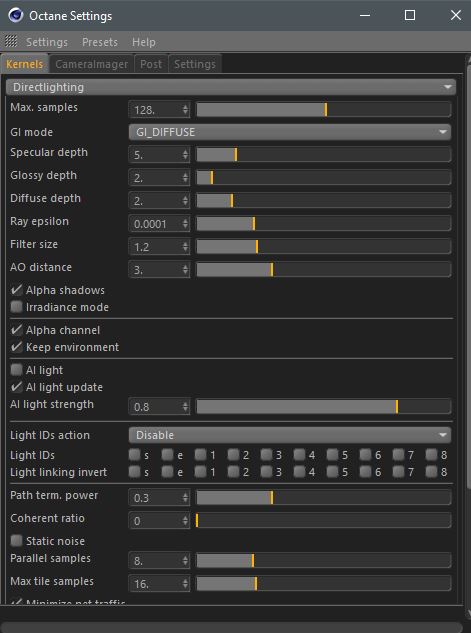This screenshot has height=633, width=471.
Task: Check the Light linking invert 's' checkbox
Action: pyautogui.click(x=134, y=472)
